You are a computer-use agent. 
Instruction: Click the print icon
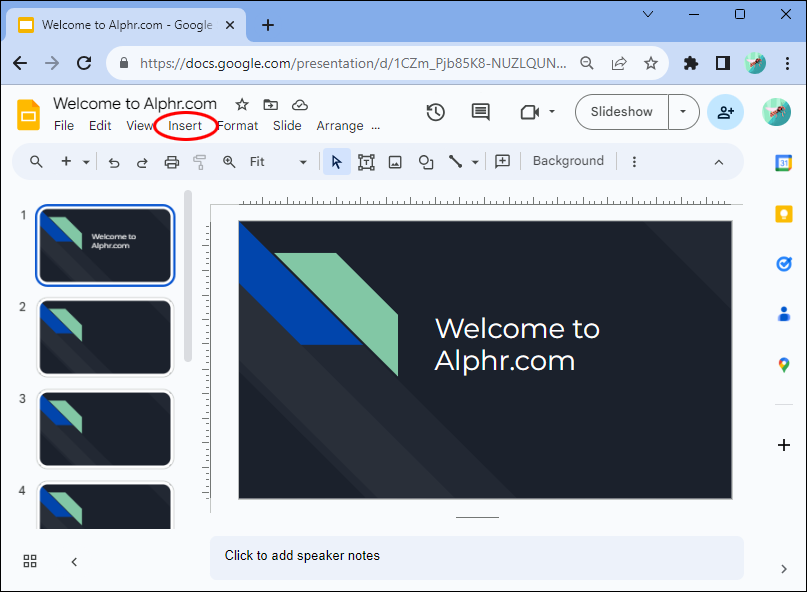(171, 162)
